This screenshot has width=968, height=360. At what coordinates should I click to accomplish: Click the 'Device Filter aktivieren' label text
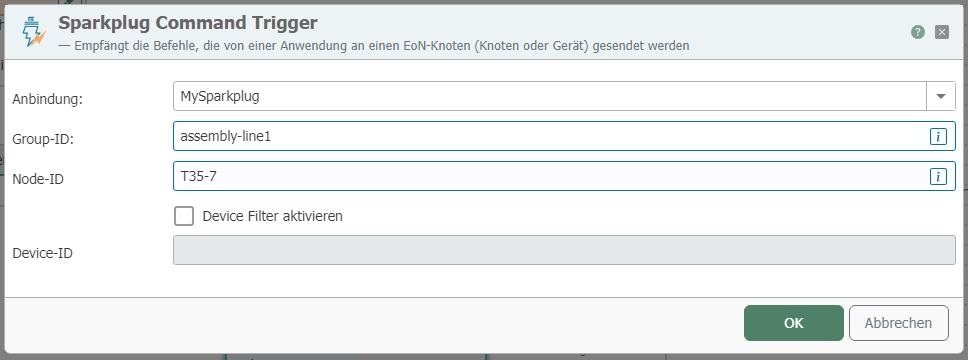[x=272, y=216]
